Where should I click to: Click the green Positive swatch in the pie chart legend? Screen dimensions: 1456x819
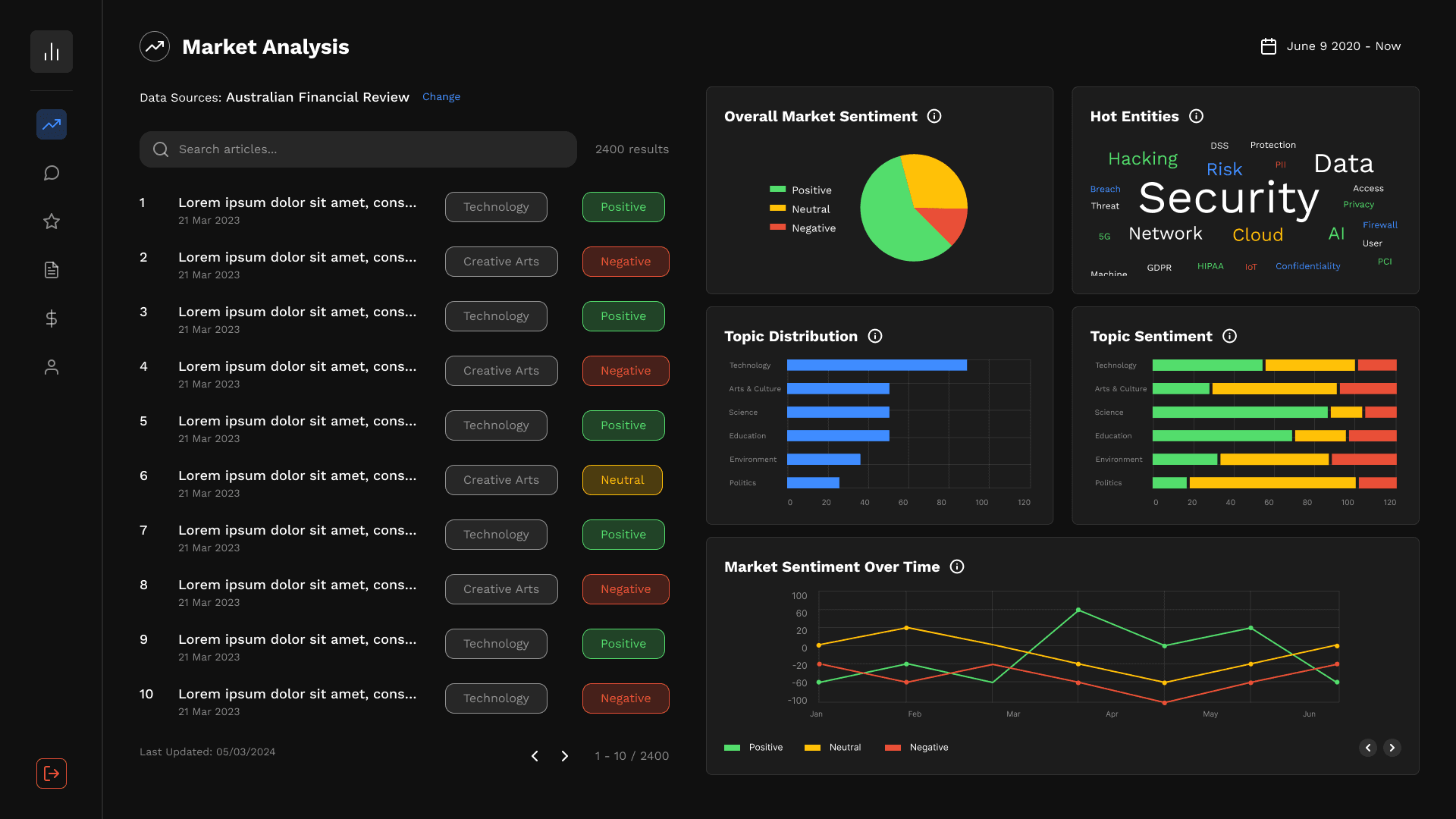[x=778, y=190]
